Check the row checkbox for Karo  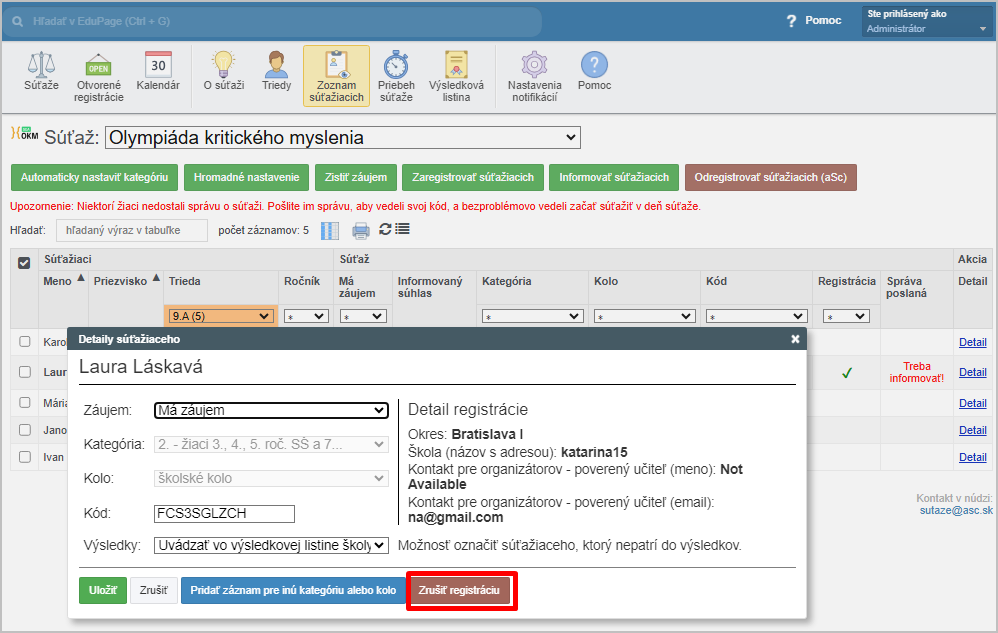[x=25, y=342]
